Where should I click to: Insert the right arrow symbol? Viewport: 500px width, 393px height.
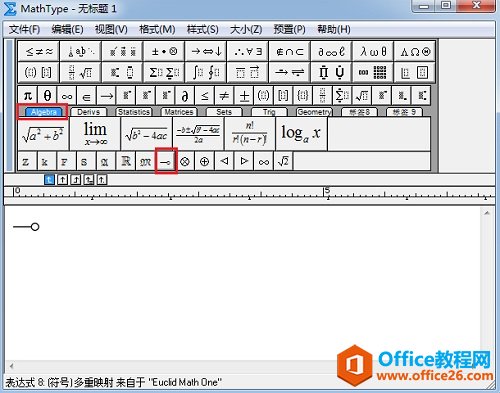(107, 96)
